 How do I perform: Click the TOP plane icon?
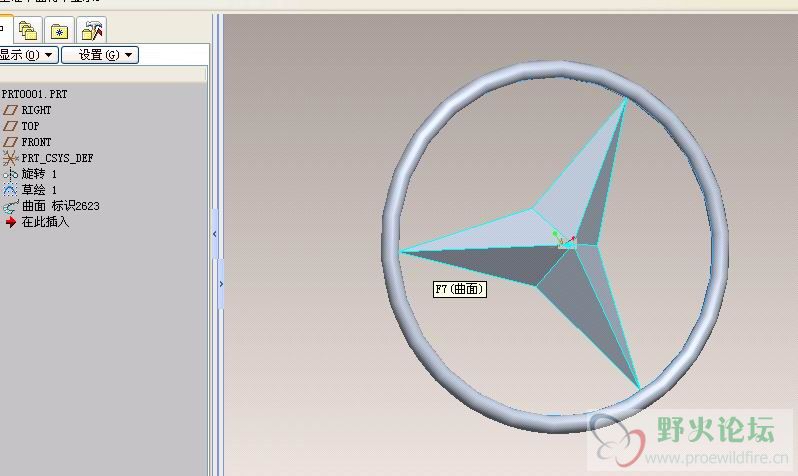click(x=10, y=126)
